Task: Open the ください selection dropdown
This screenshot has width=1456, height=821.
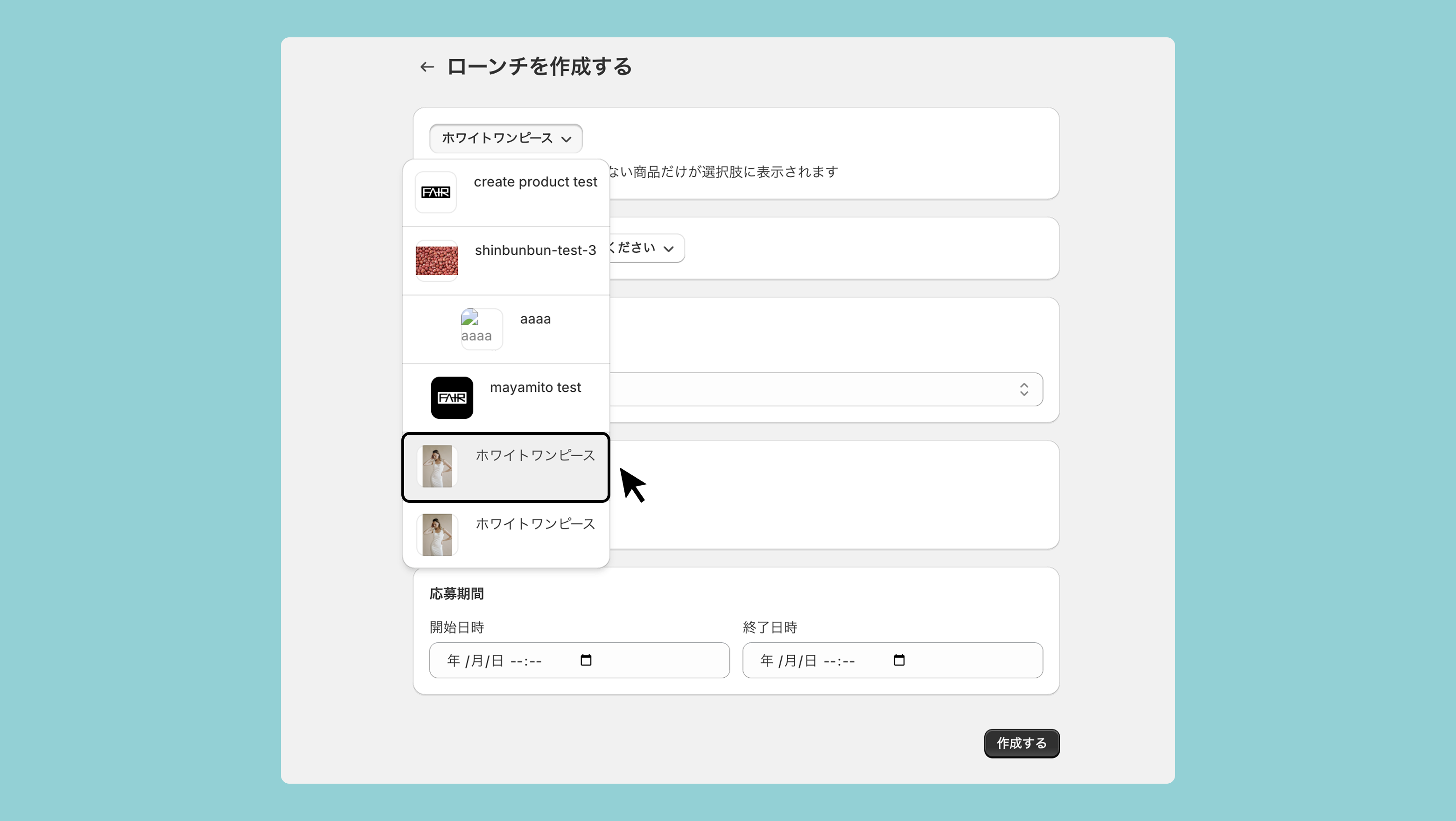Action: click(644, 248)
